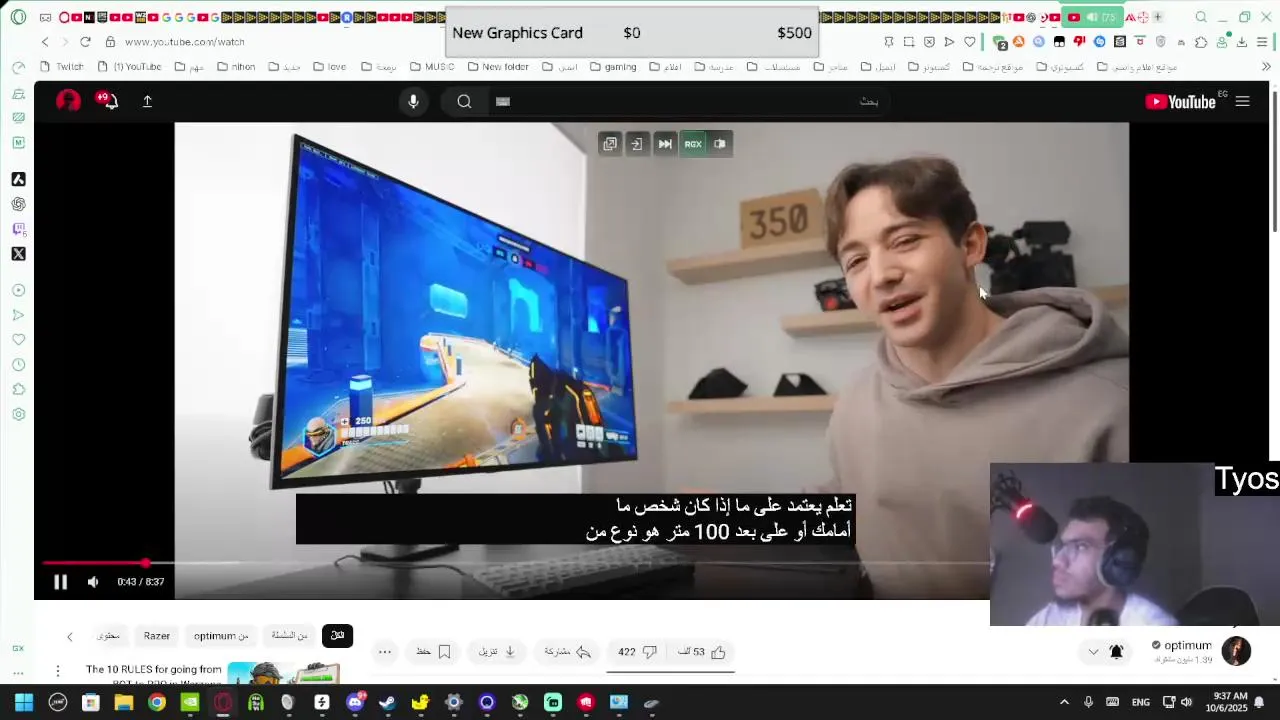Click the suggested video thumbnail at bottom
The width and height of the screenshot is (1280, 720).
pyautogui.click(x=283, y=673)
